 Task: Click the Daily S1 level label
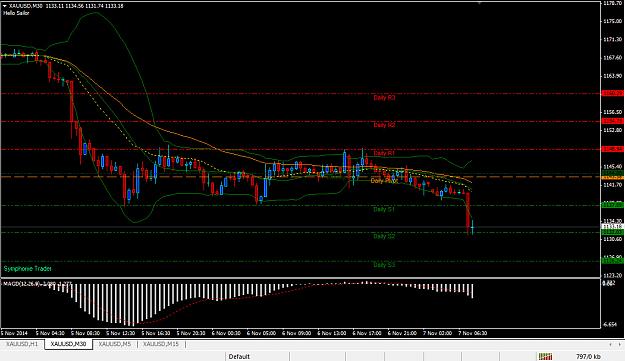[x=384, y=209]
